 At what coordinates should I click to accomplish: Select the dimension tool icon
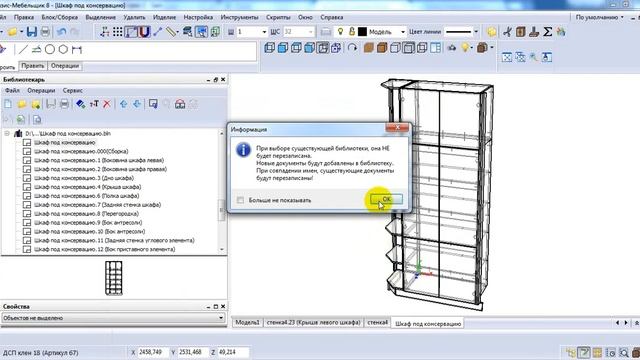[x=77, y=50]
